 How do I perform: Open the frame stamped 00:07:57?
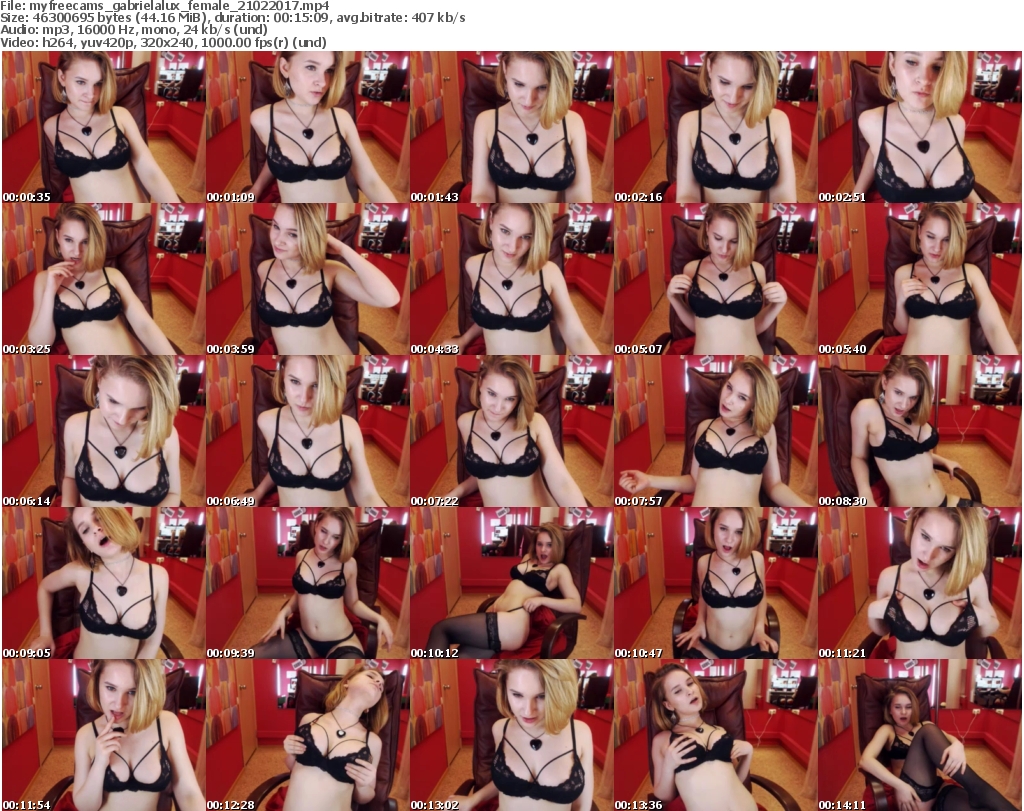715,432
